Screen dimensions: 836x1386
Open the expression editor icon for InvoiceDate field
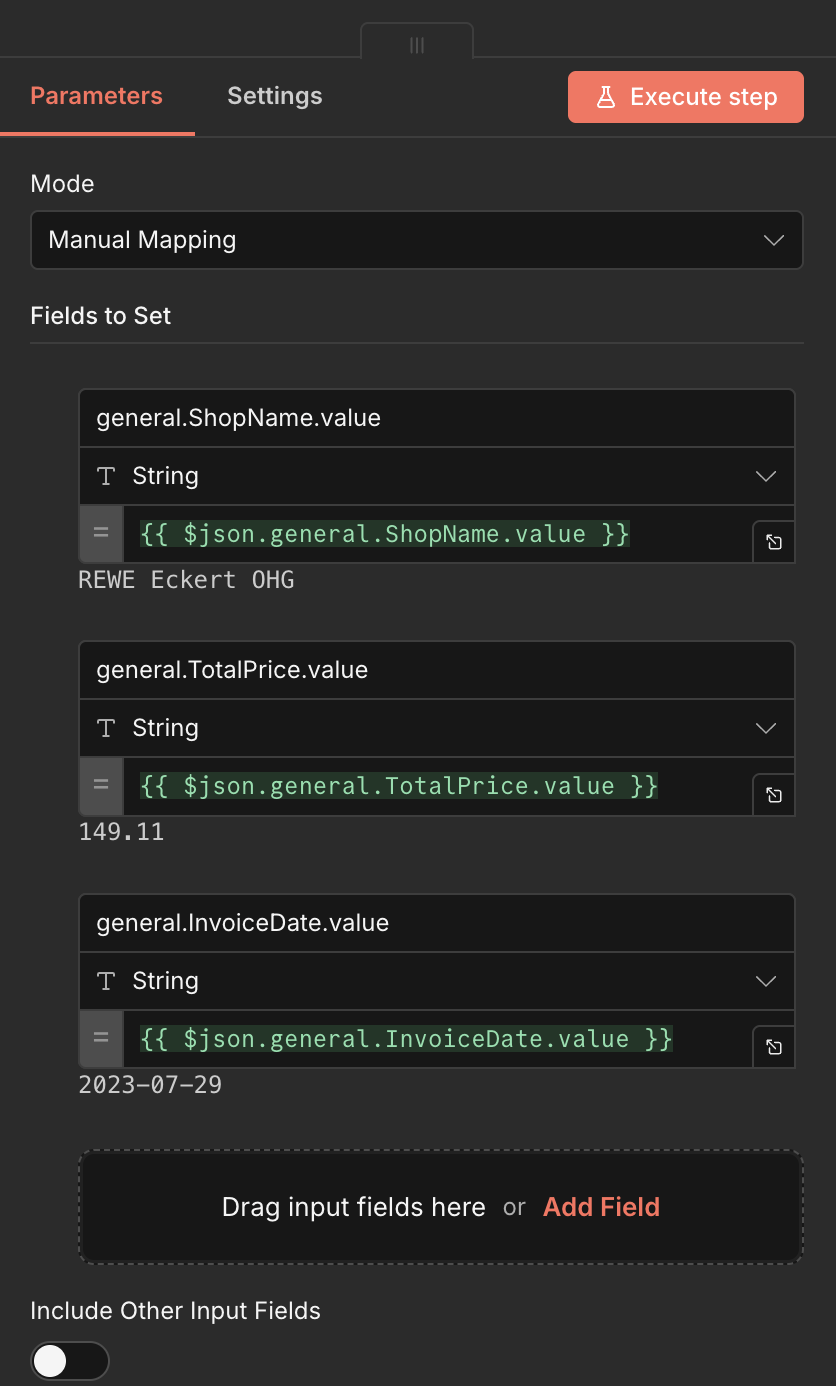pos(772,1046)
